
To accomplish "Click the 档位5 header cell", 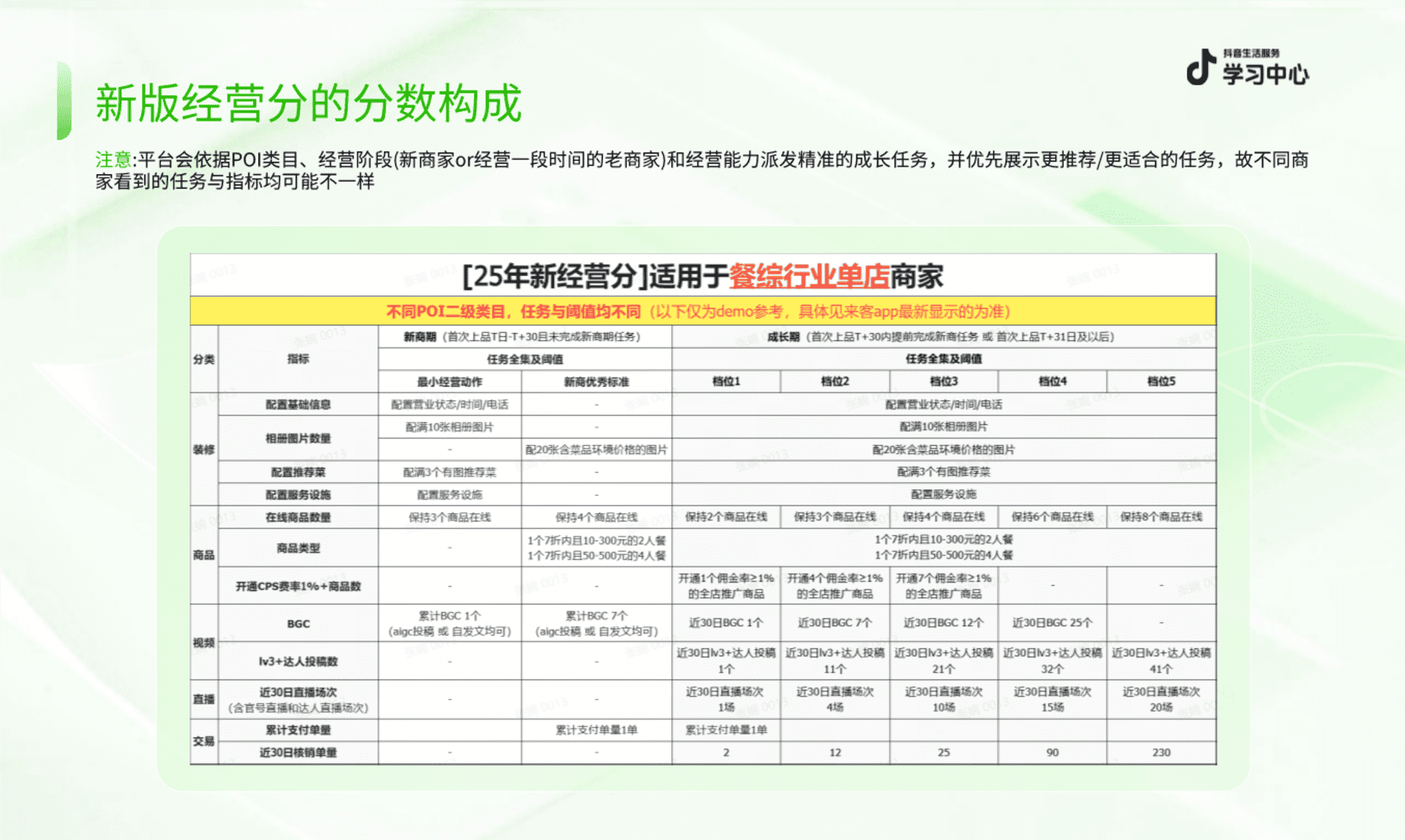I will click(x=1161, y=381).
